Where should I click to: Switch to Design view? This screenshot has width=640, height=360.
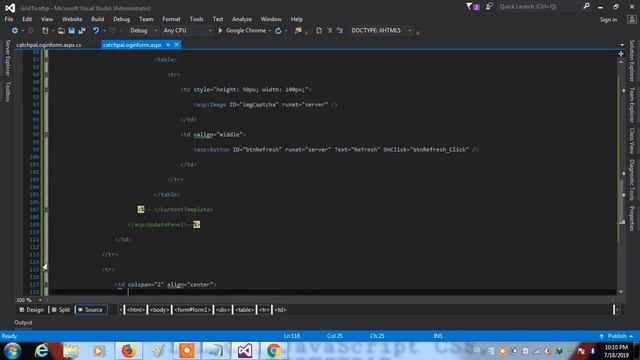click(x=31, y=310)
